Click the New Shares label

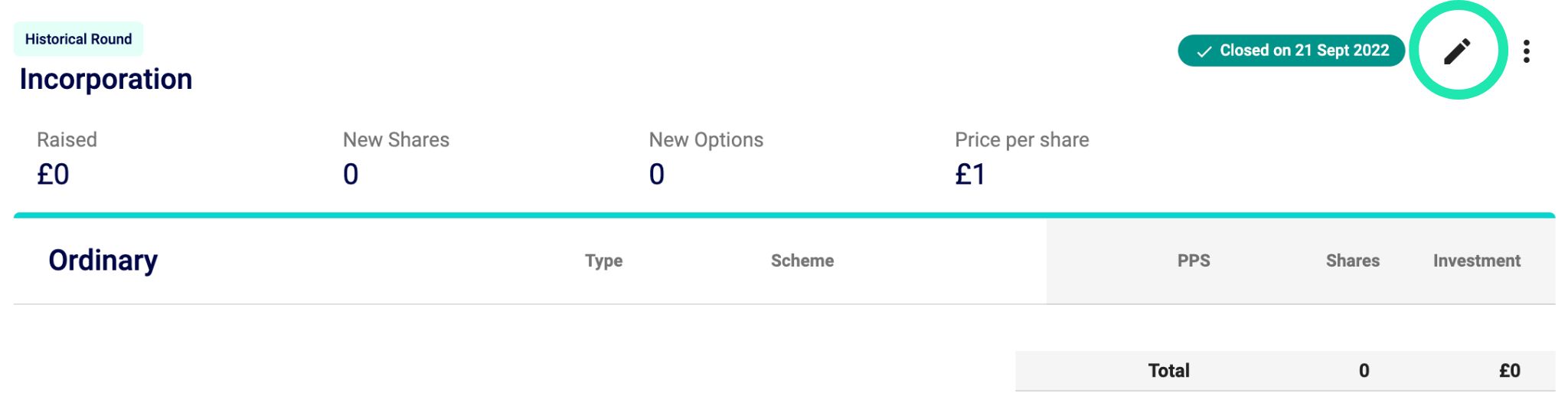coord(396,139)
